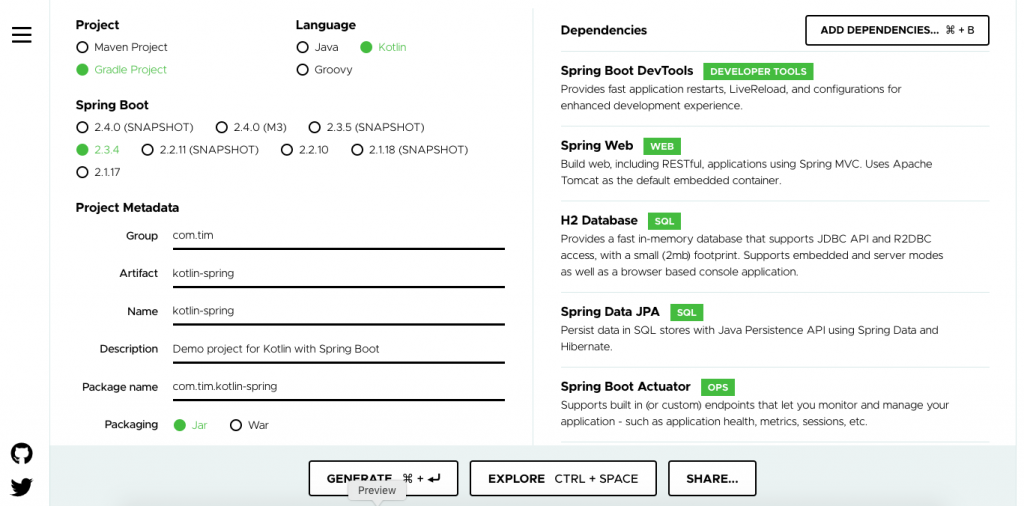
Task: Select Groovy language option
Action: point(302,70)
